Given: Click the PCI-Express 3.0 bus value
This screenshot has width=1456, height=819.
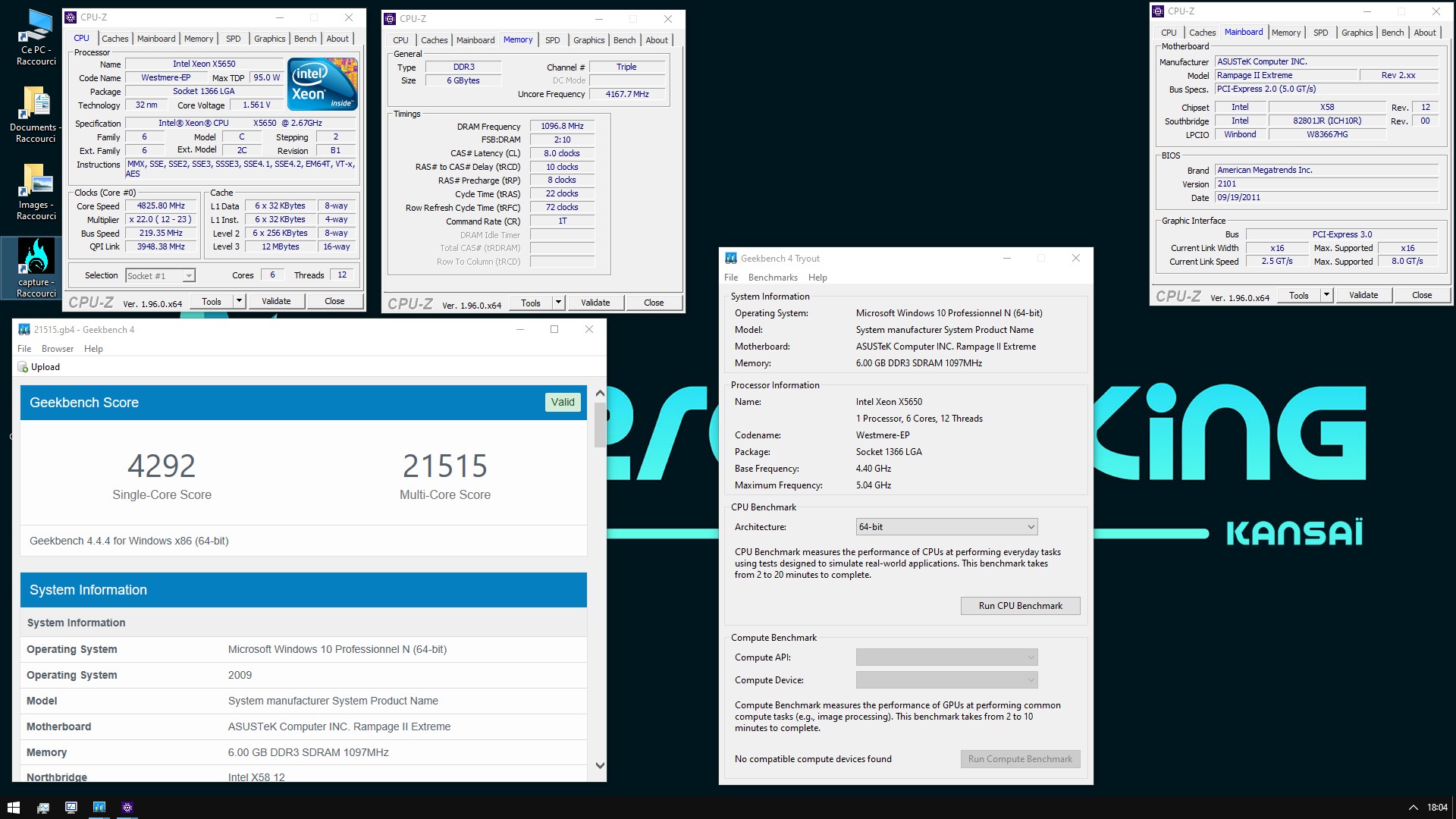Looking at the screenshot, I should (x=1341, y=234).
